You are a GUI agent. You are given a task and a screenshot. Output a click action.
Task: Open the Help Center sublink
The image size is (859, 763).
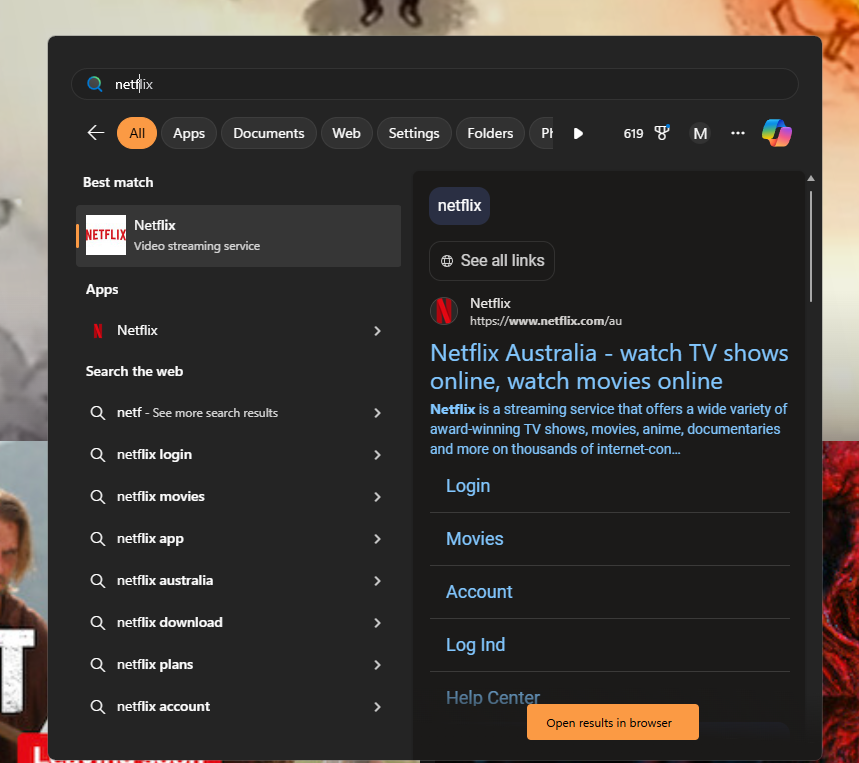(x=493, y=697)
